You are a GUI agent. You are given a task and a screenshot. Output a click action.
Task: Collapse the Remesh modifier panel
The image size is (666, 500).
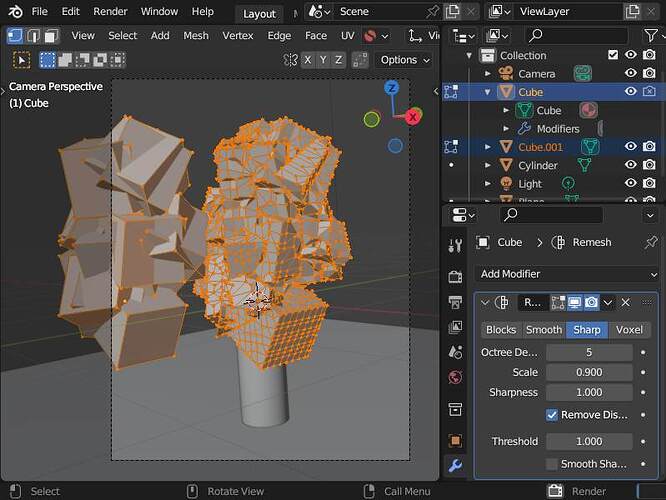tap(485, 302)
